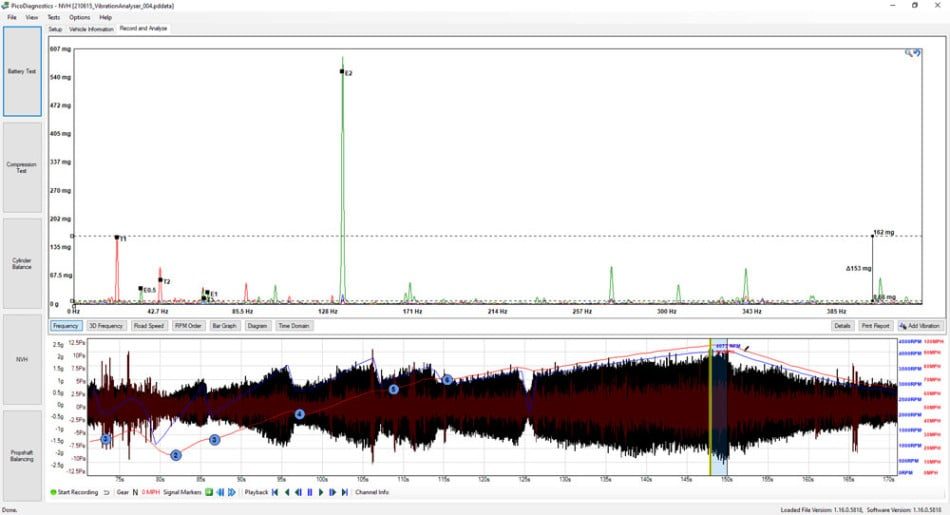The width and height of the screenshot is (950, 515).
Task: Select signal marker 4 on timeline
Action: click(299, 414)
